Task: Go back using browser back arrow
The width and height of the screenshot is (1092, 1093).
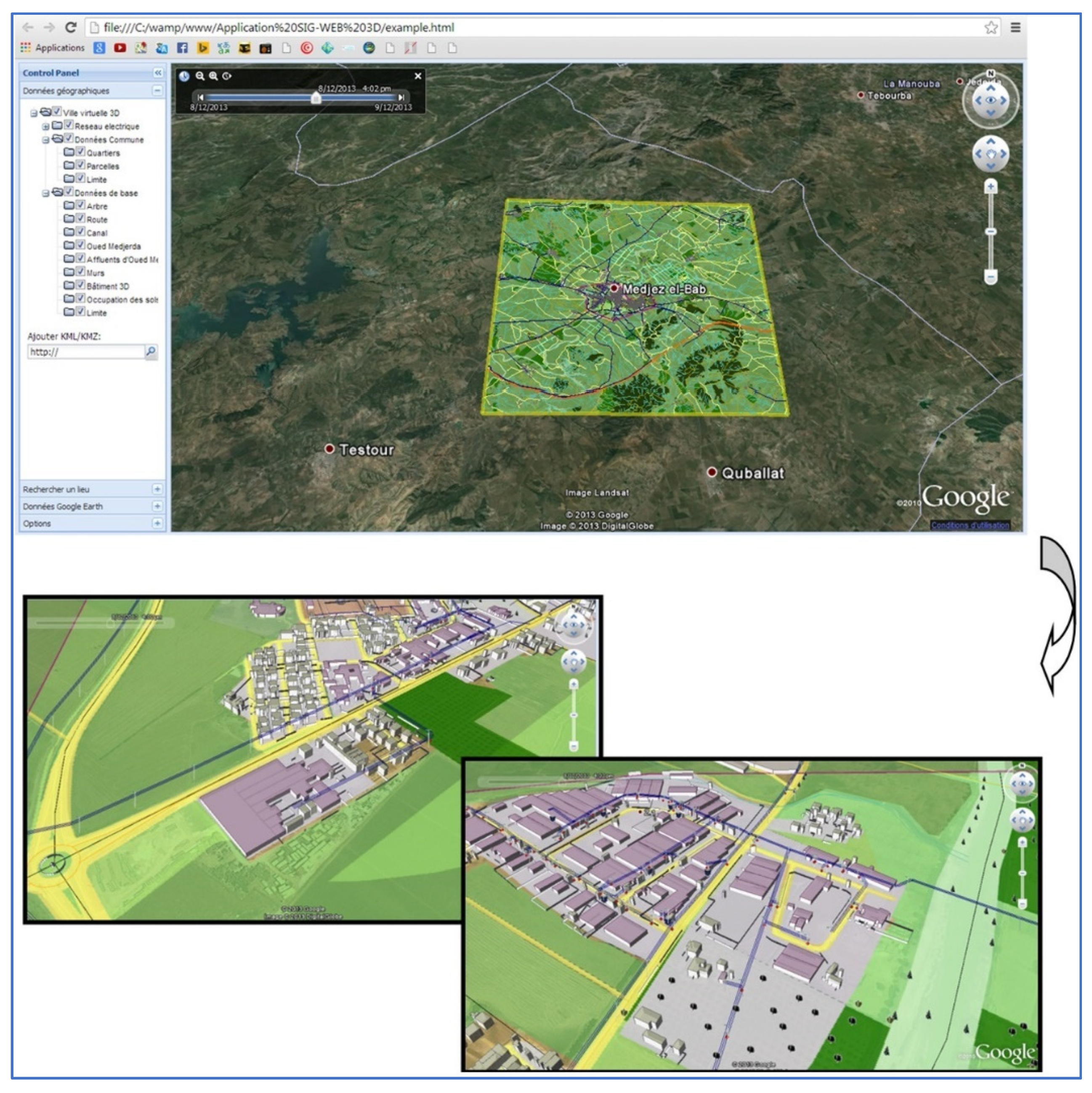Action: click(28, 27)
